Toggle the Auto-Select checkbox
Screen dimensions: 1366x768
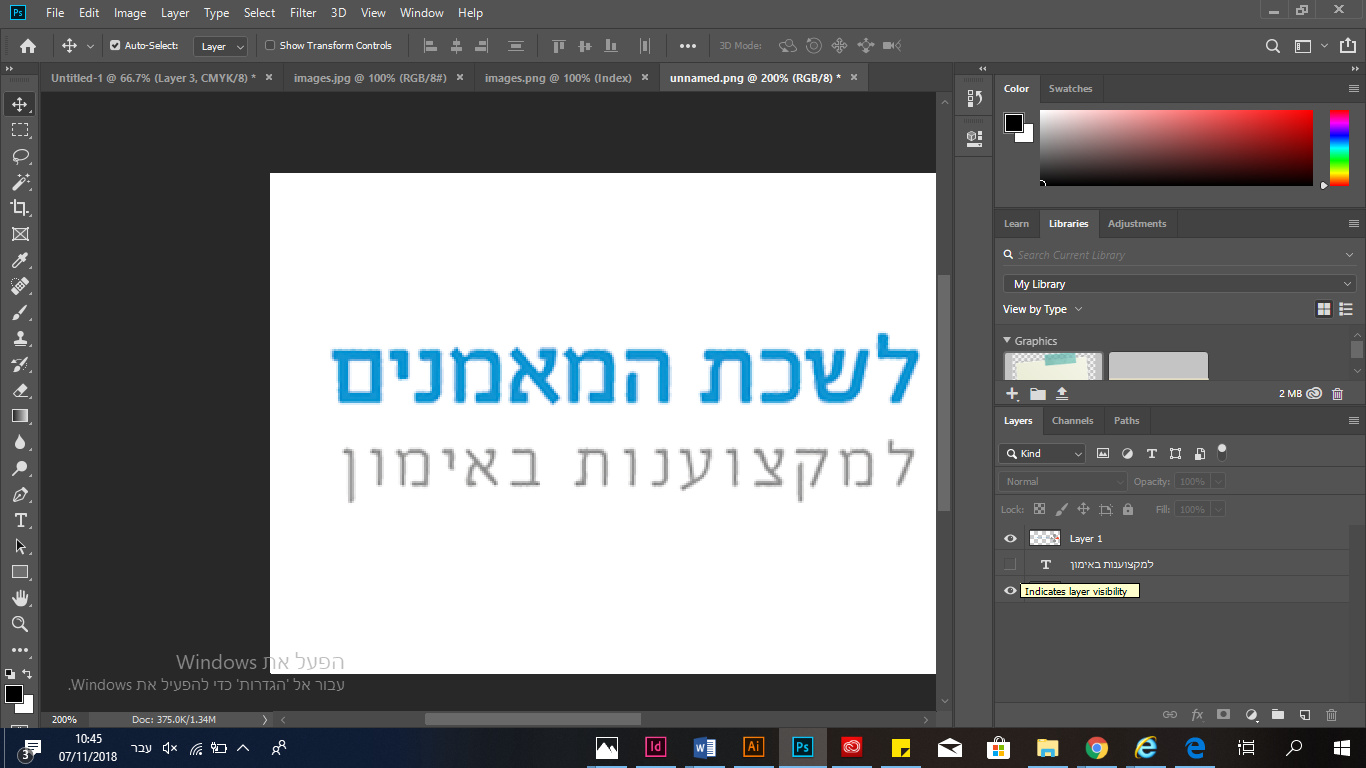point(115,46)
